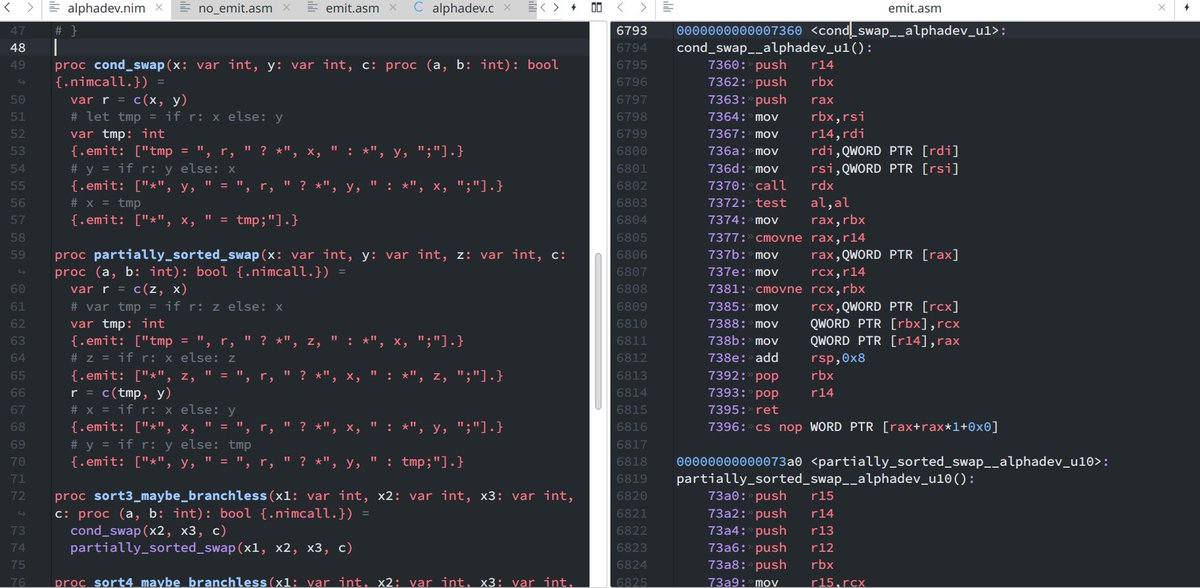
Task: Close the no_emit.asm tab
Action: (x=284, y=9)
